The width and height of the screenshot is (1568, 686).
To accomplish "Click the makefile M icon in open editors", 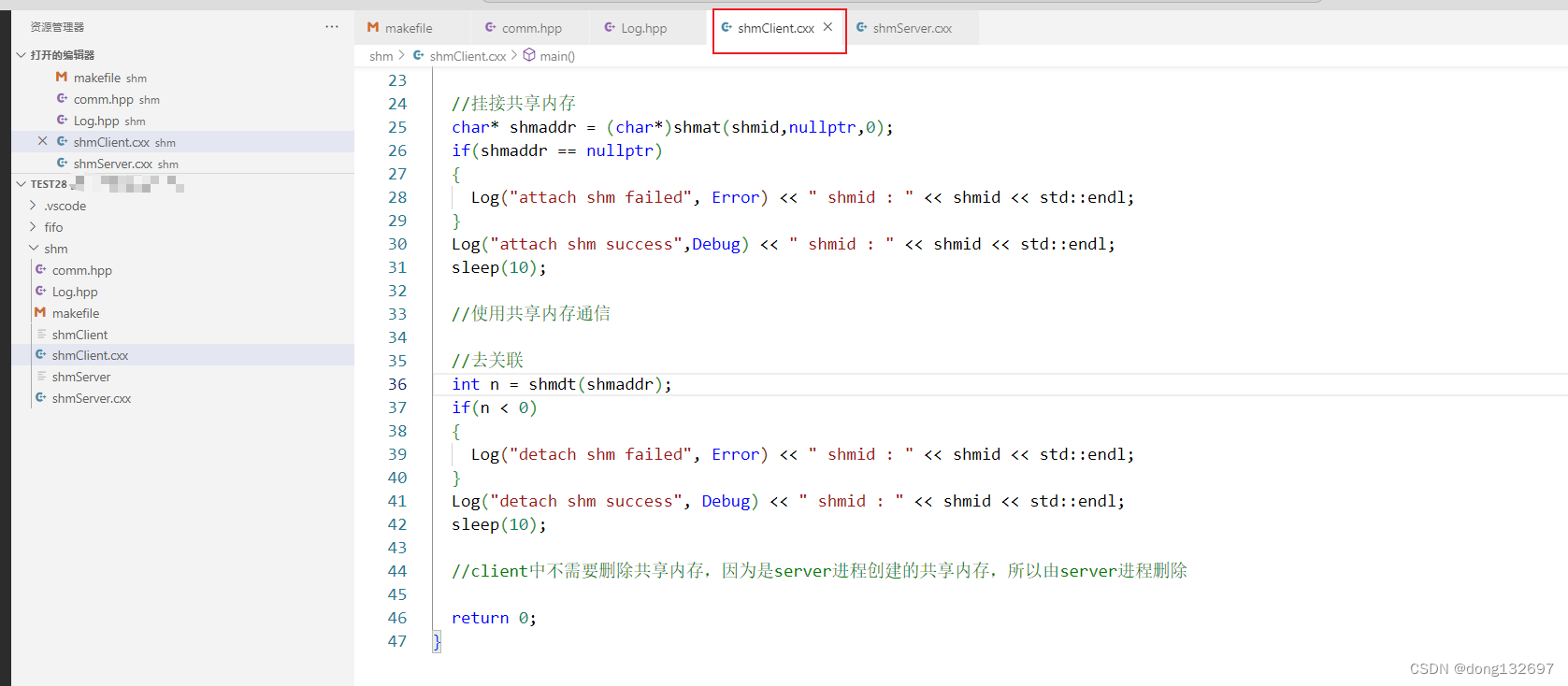I will tap(62, 77).
